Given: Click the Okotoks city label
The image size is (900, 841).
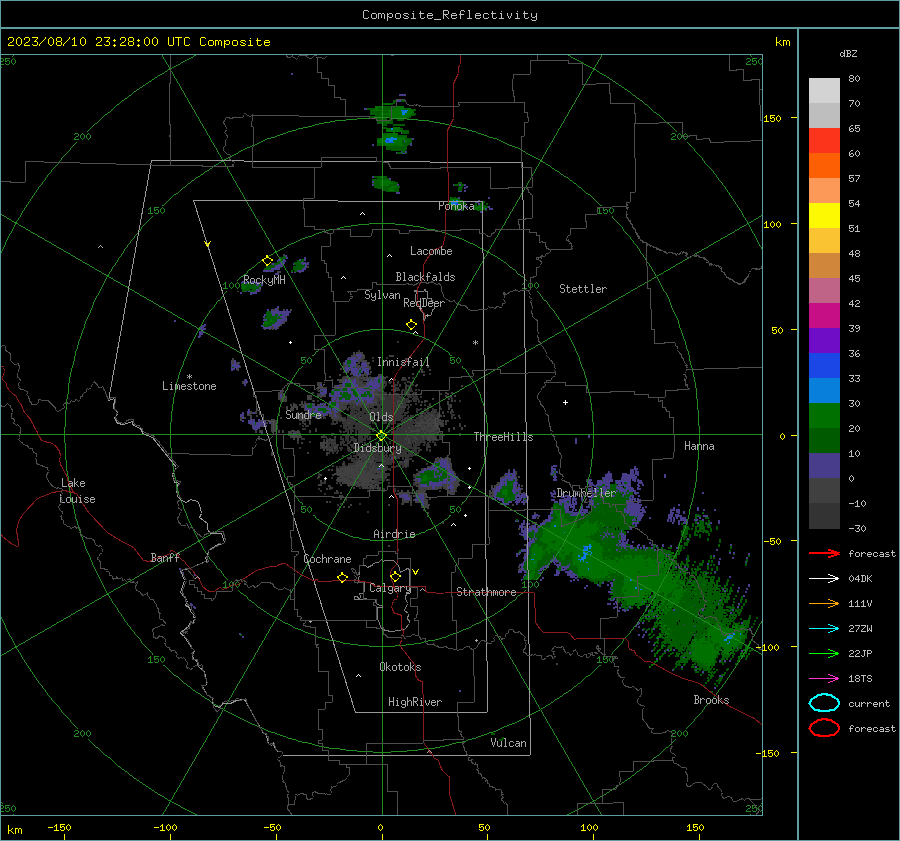Looking at the screenshot, I should tap(400, 667).
